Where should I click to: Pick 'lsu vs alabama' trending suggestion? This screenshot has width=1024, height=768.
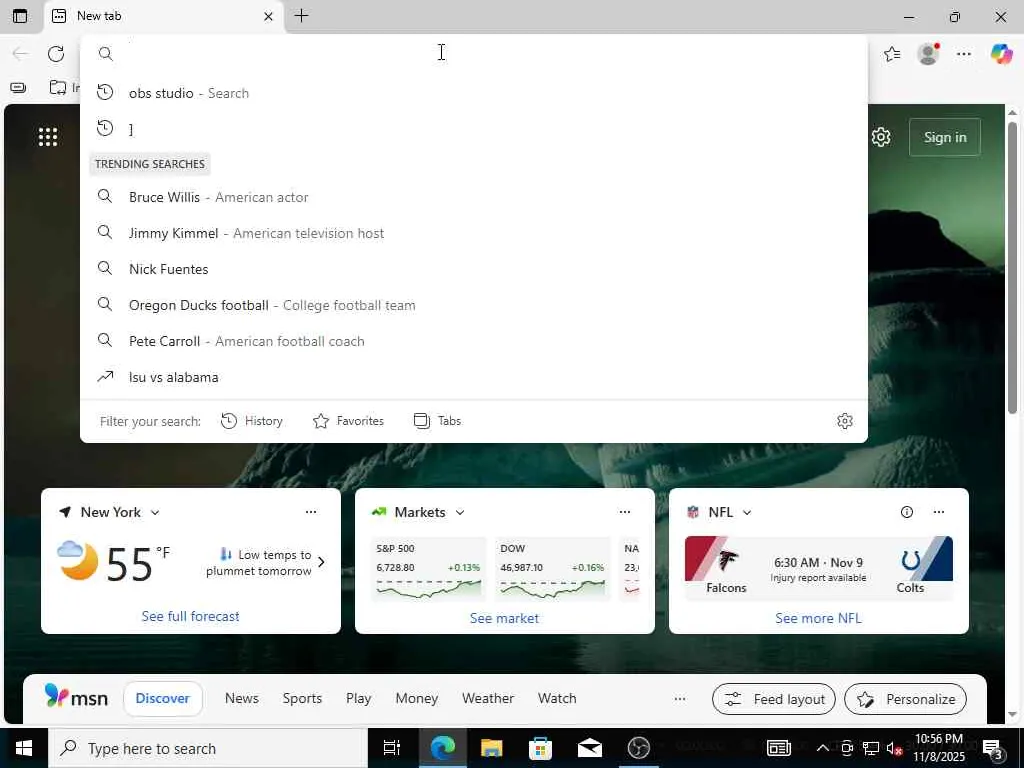[x=473, y=376]
